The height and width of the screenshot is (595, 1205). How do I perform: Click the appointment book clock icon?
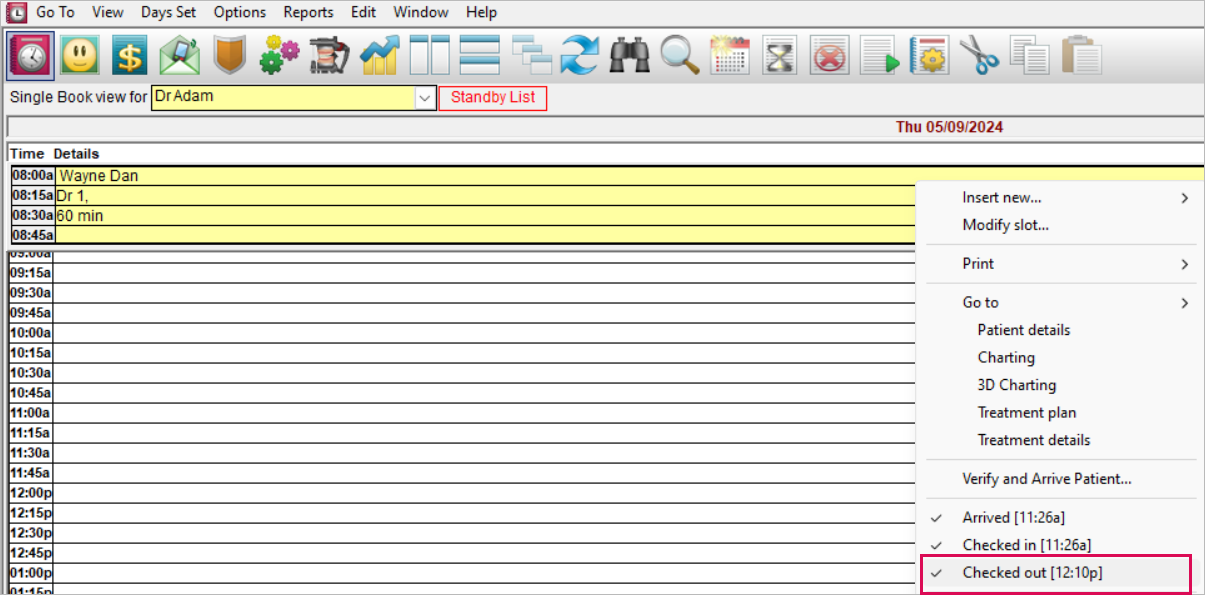pyautogui.click(x=30, y=55)
